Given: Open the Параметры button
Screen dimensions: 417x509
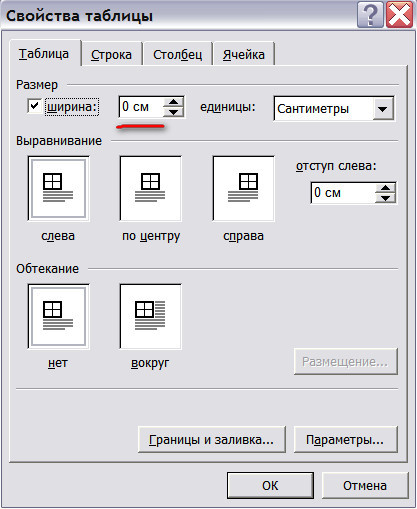Looking at the screenshot, I should 346,439.
